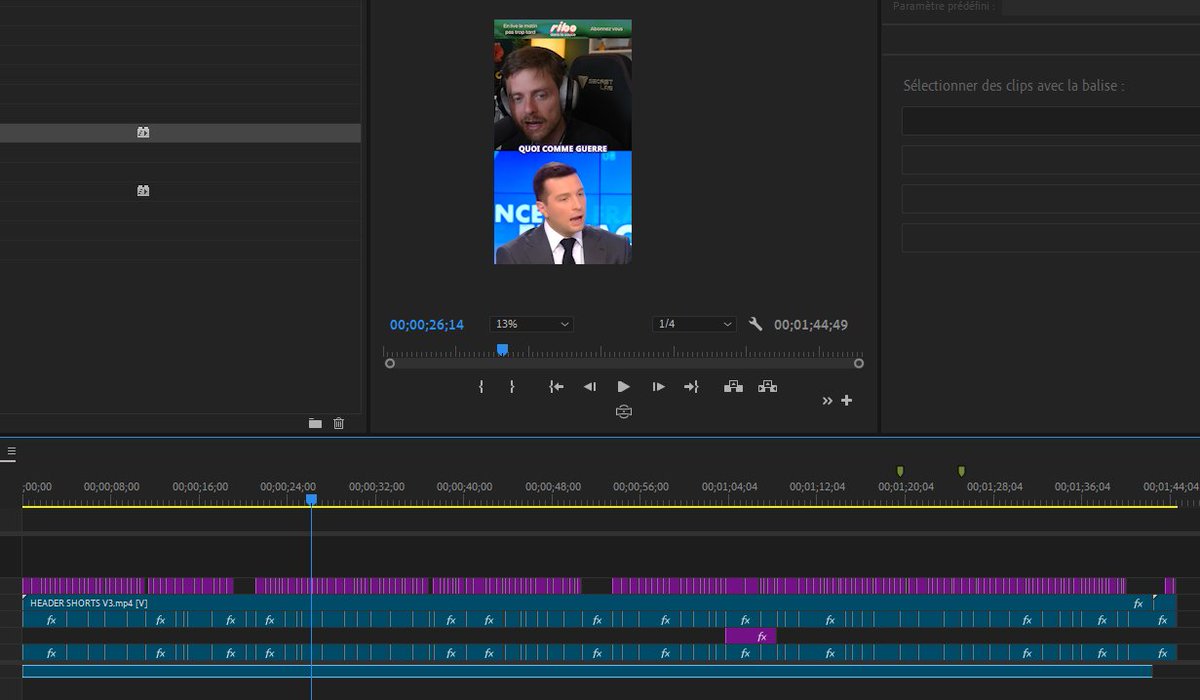Click the sequence icon in lower Project row

pos(143,190)
